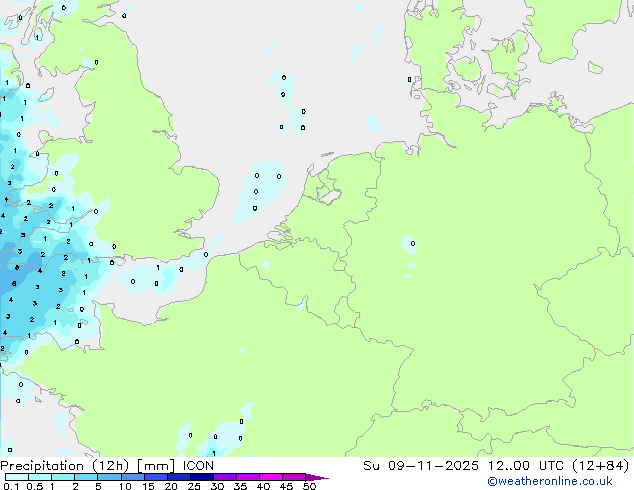Screen dimensions: 634x490
Task: Click the 0 value off Denmark's west coast
Action: pyautogui.click(x=409, y=79)
